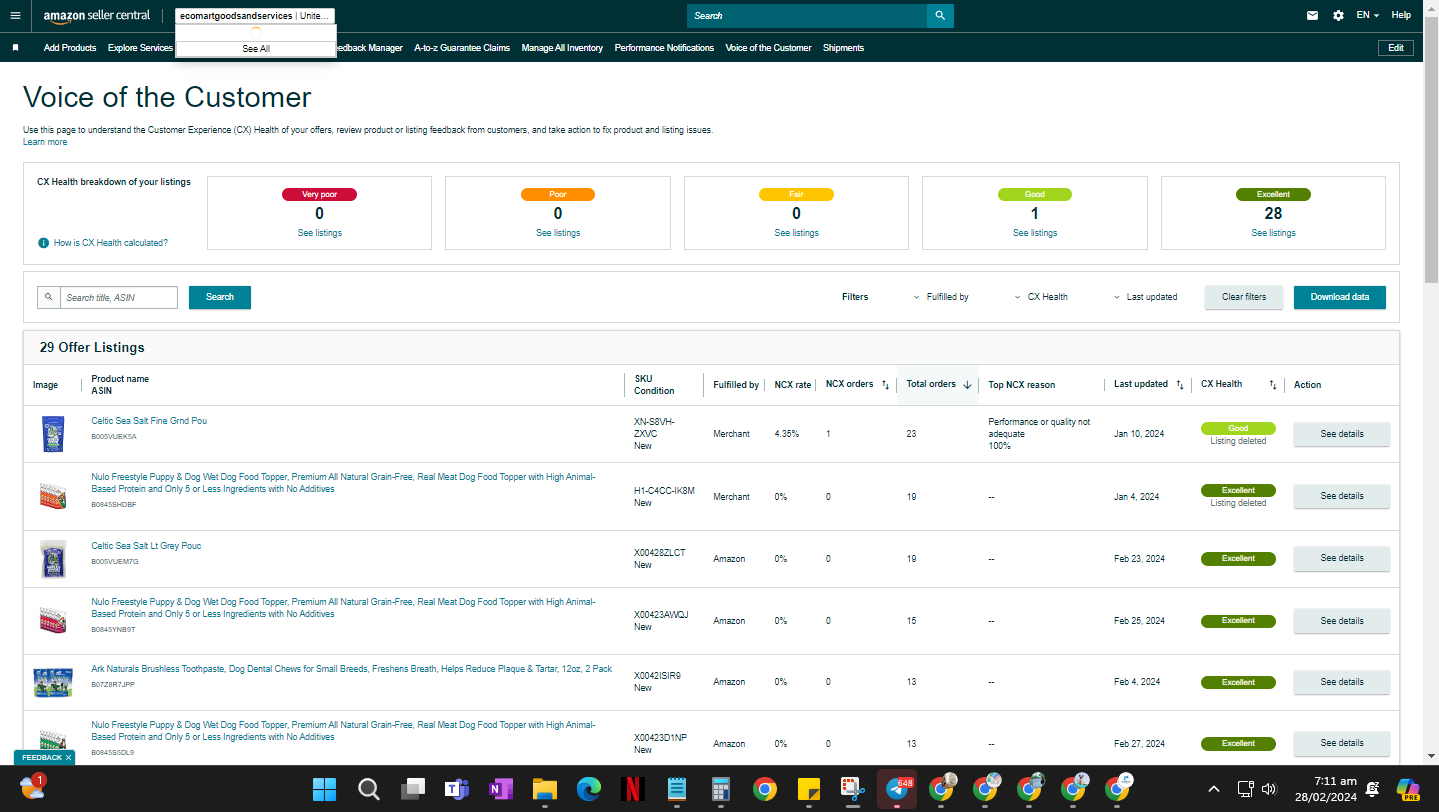Open A-to-z Guarantee Claims menu item

(462, 48)
